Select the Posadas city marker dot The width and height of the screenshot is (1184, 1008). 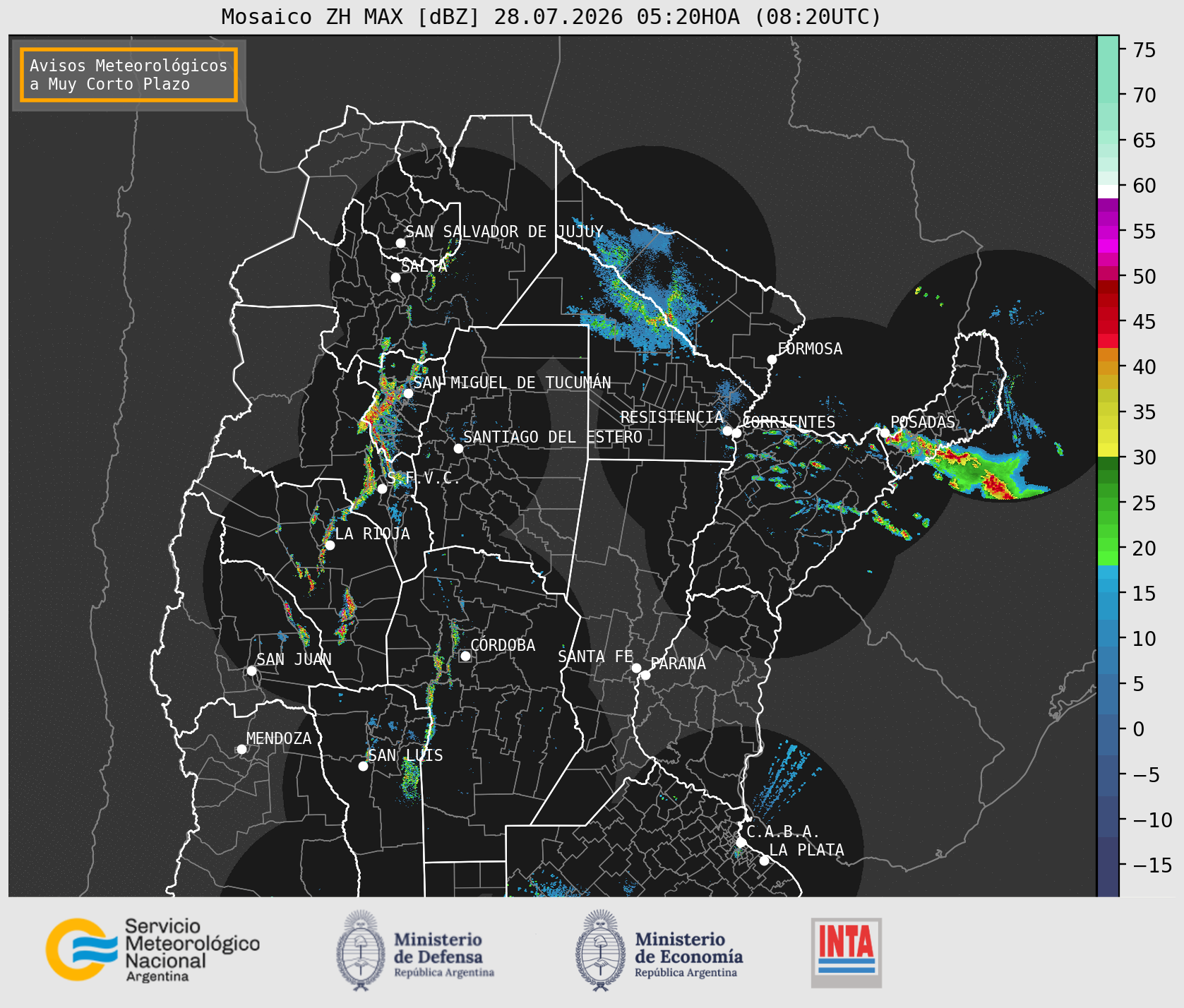tap(884, 433)
